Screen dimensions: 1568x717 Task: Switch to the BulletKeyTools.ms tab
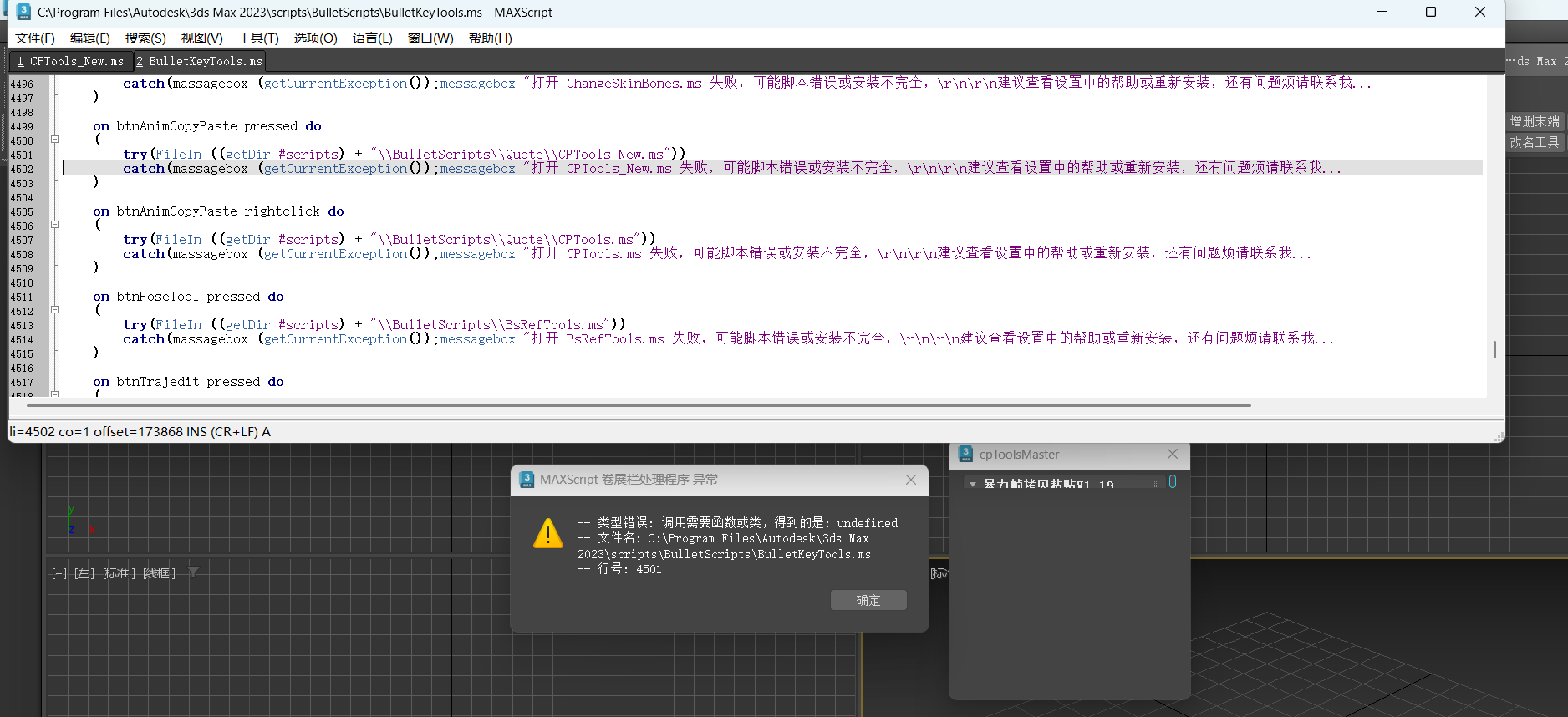point(199,61)
